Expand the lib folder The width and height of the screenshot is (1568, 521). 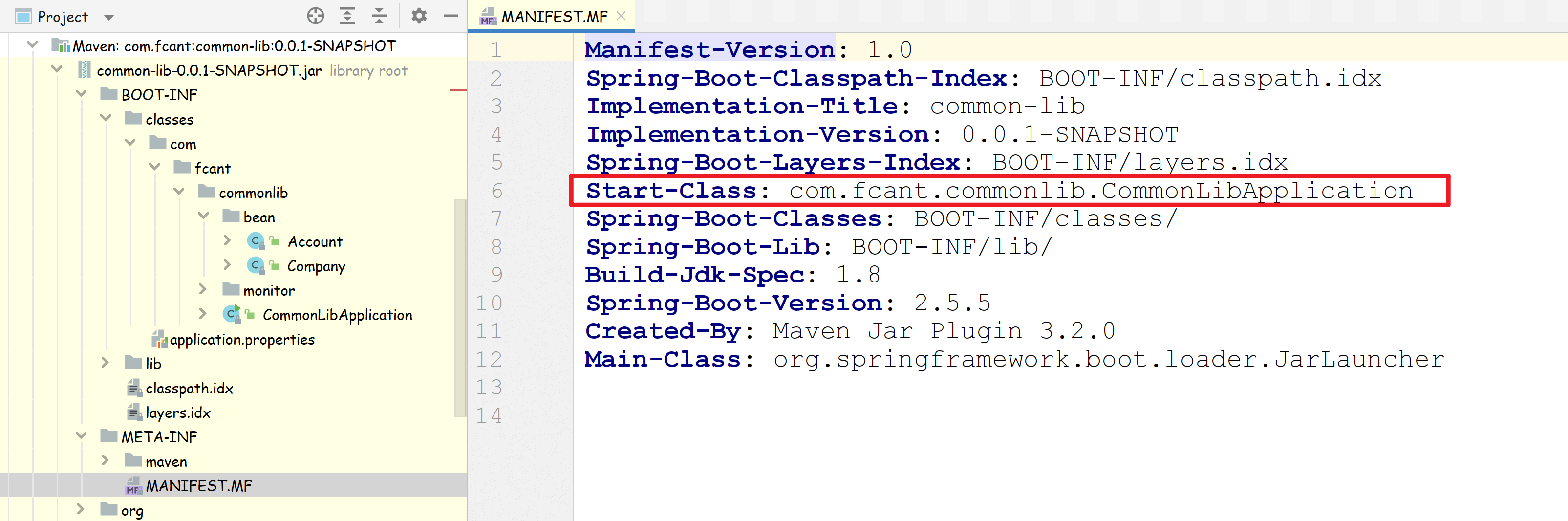coord(106,362)
